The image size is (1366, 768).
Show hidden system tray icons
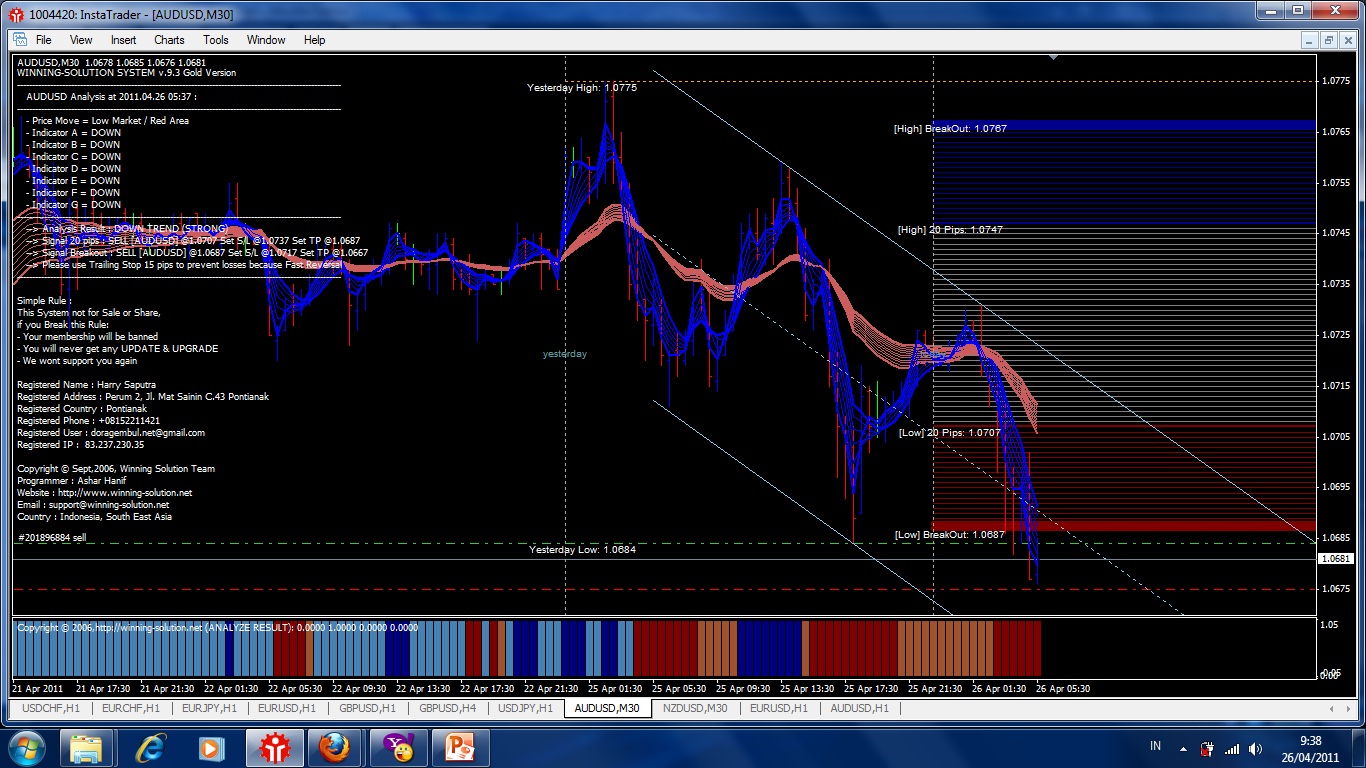[x=1183, y=748]
